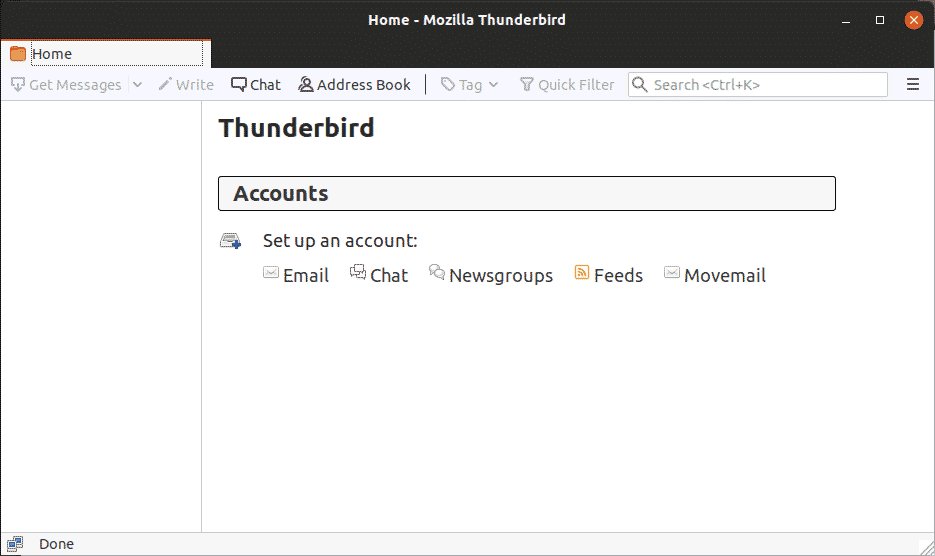Click the Tag toolbar button

pos(469,85)
